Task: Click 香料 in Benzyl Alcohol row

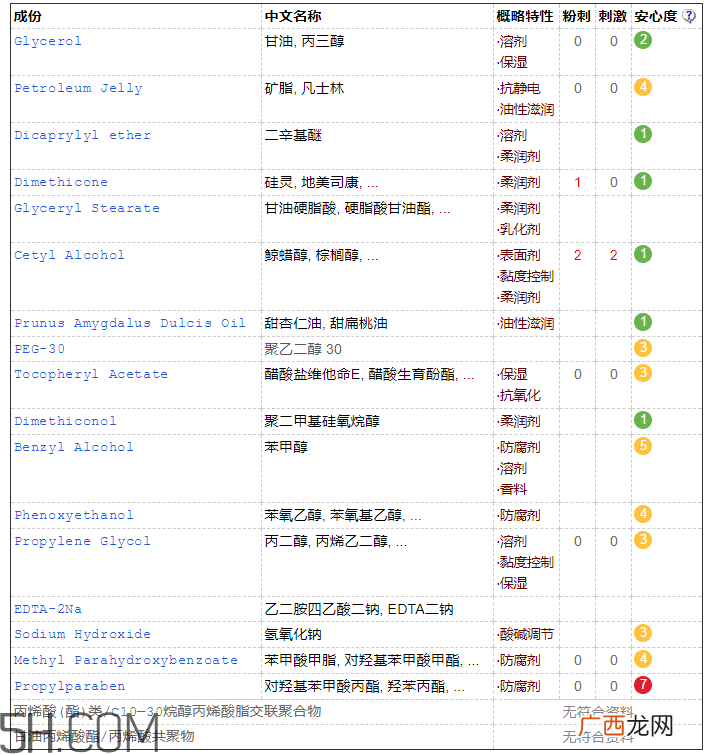Action: click(512, 490)
